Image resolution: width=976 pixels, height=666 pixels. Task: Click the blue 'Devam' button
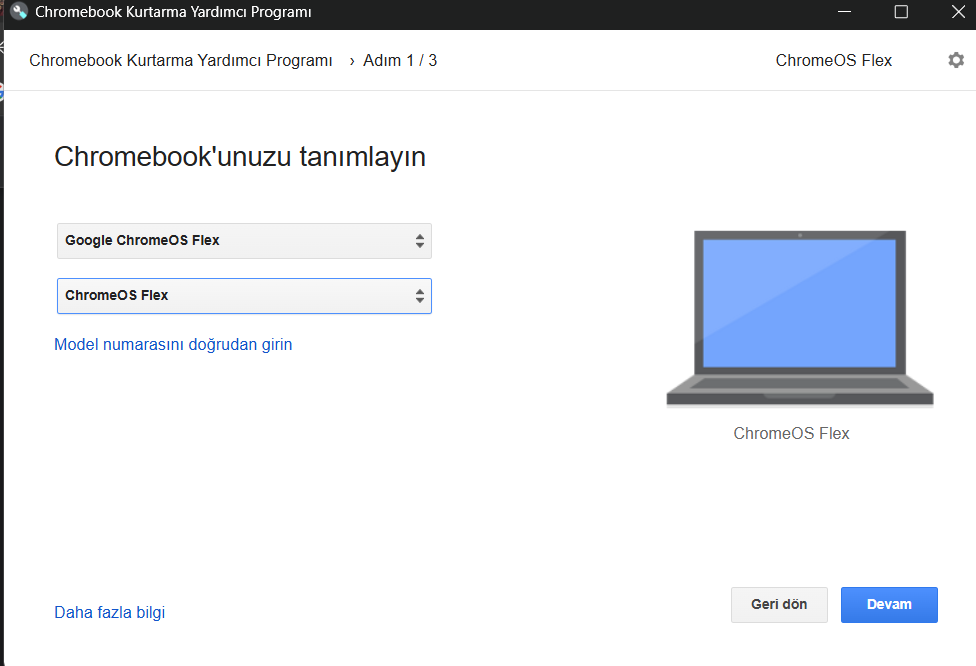click(889, 604)
